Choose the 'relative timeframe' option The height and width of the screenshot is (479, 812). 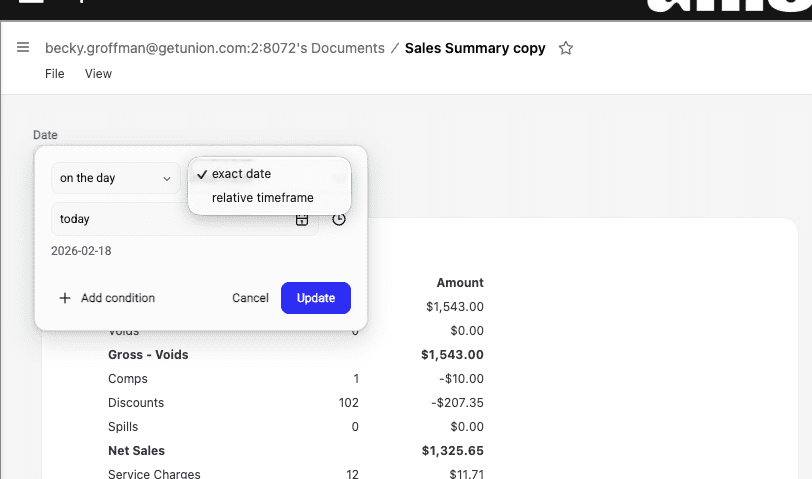(x=262, y=198)
